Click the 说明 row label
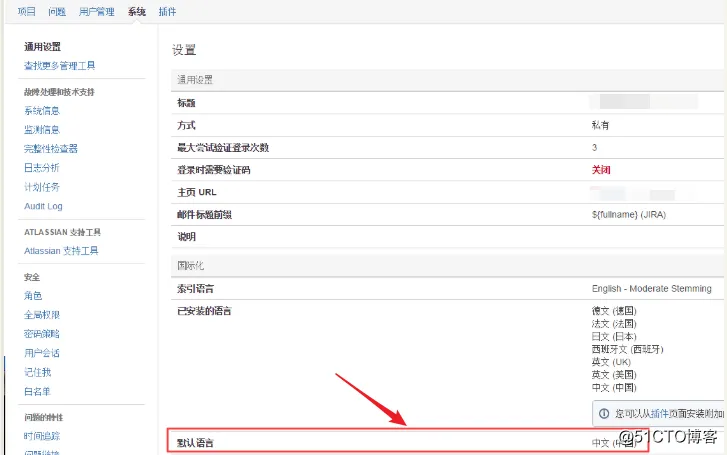Viewport: 727px width, 455px height. pos(186,237)
